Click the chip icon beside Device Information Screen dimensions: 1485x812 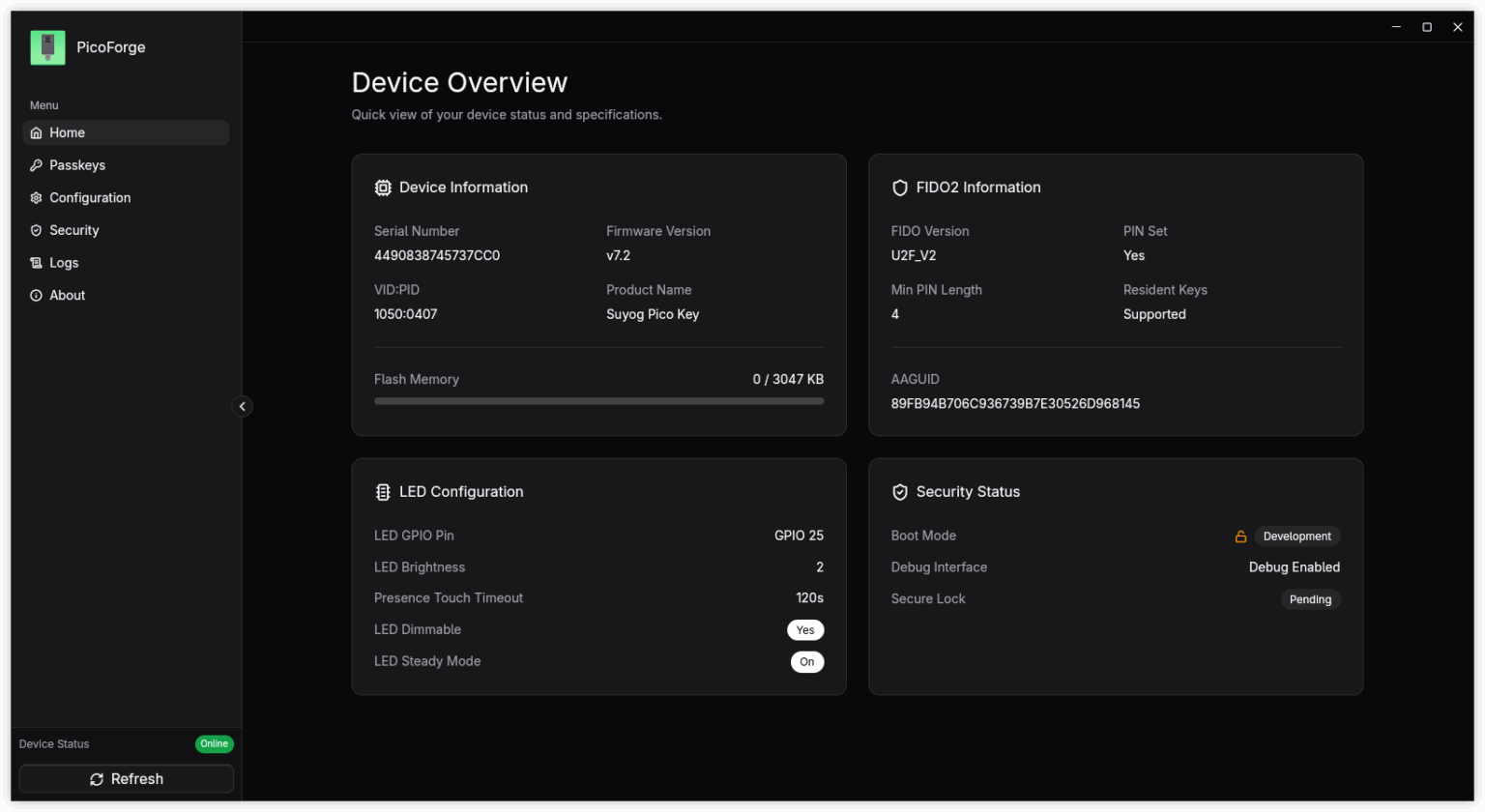383,187
